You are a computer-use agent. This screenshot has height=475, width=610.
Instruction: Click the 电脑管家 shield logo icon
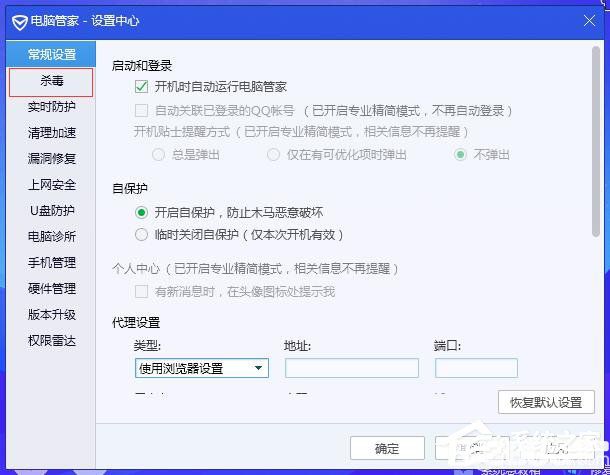[x=19, y=22]
